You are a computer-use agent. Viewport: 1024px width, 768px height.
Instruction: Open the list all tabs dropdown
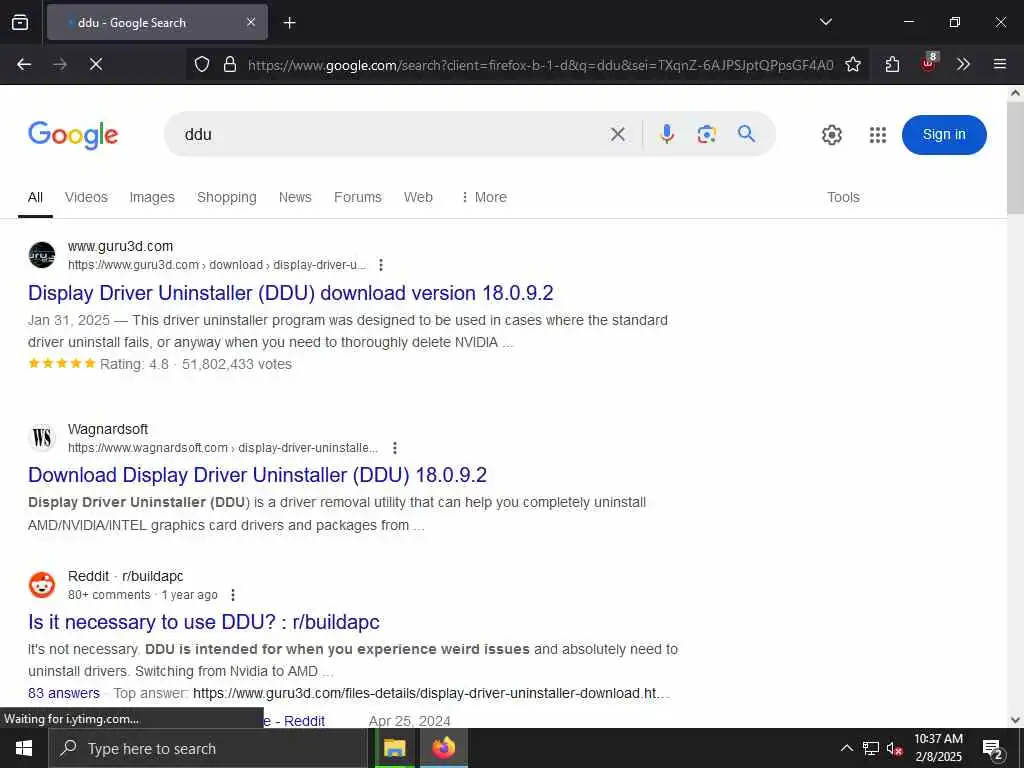pyautogui.click(x=825, y=22)
